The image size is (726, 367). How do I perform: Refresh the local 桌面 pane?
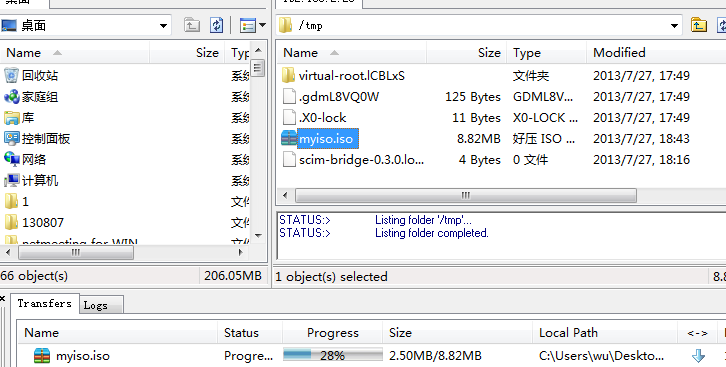[x=216, y=25]
